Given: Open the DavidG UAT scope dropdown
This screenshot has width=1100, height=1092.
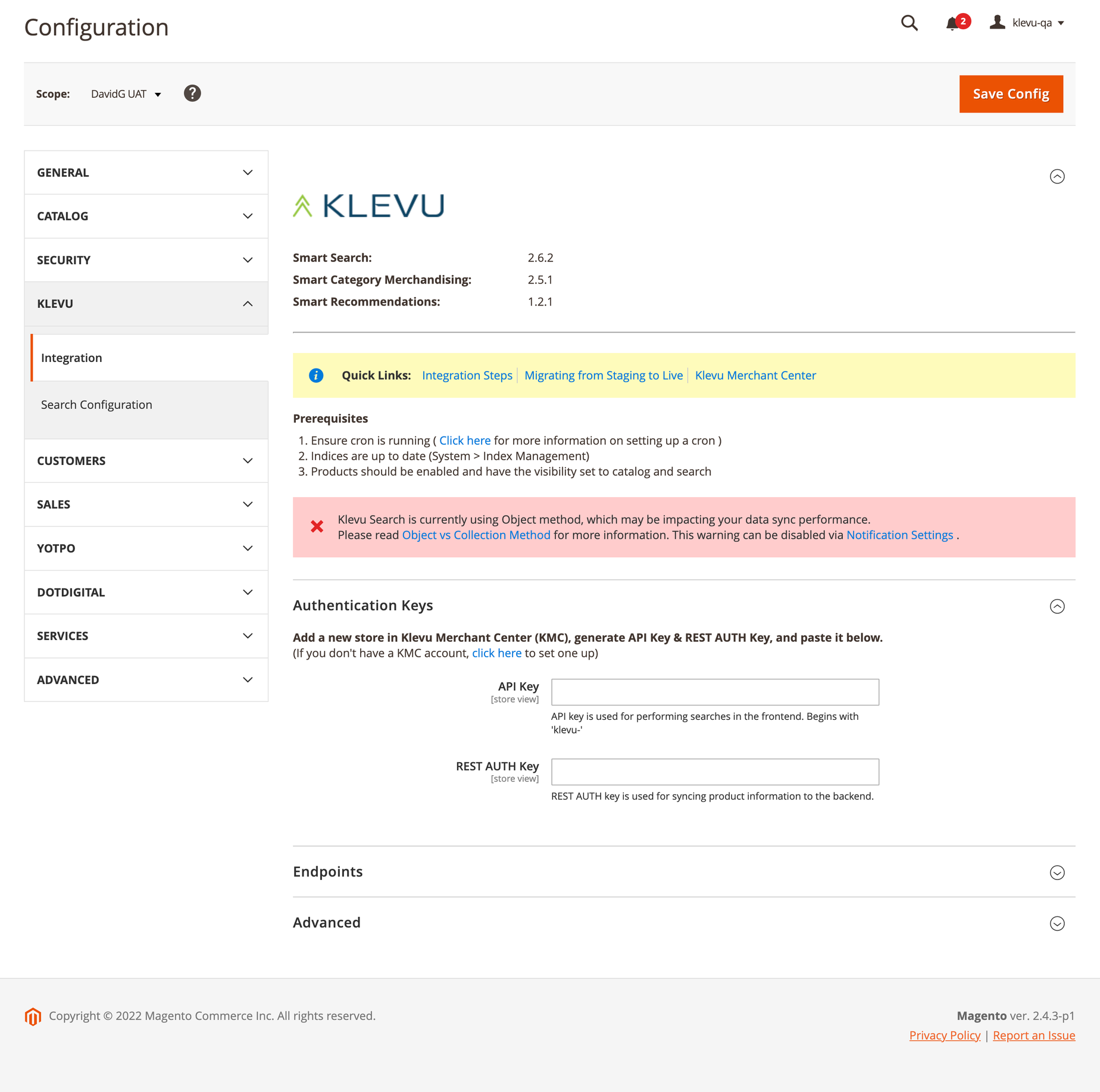Looking at the screenshot, I should pos(126,94).
